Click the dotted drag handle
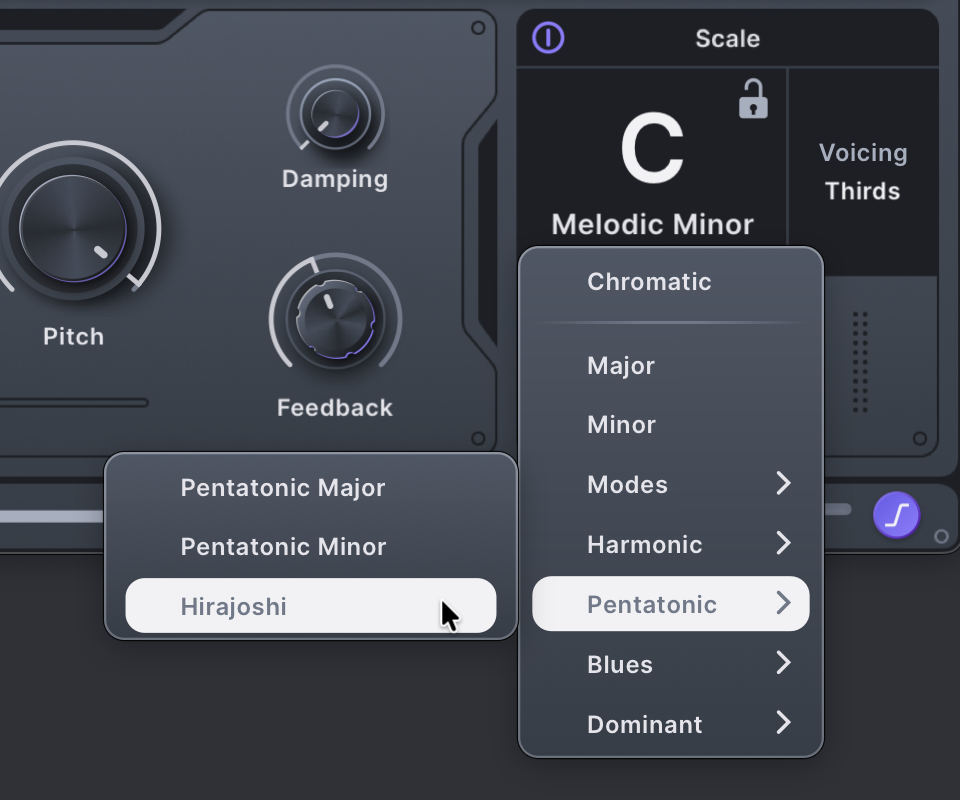The width and height of the screenshot is (960, 800). click(x=859, y=362)
